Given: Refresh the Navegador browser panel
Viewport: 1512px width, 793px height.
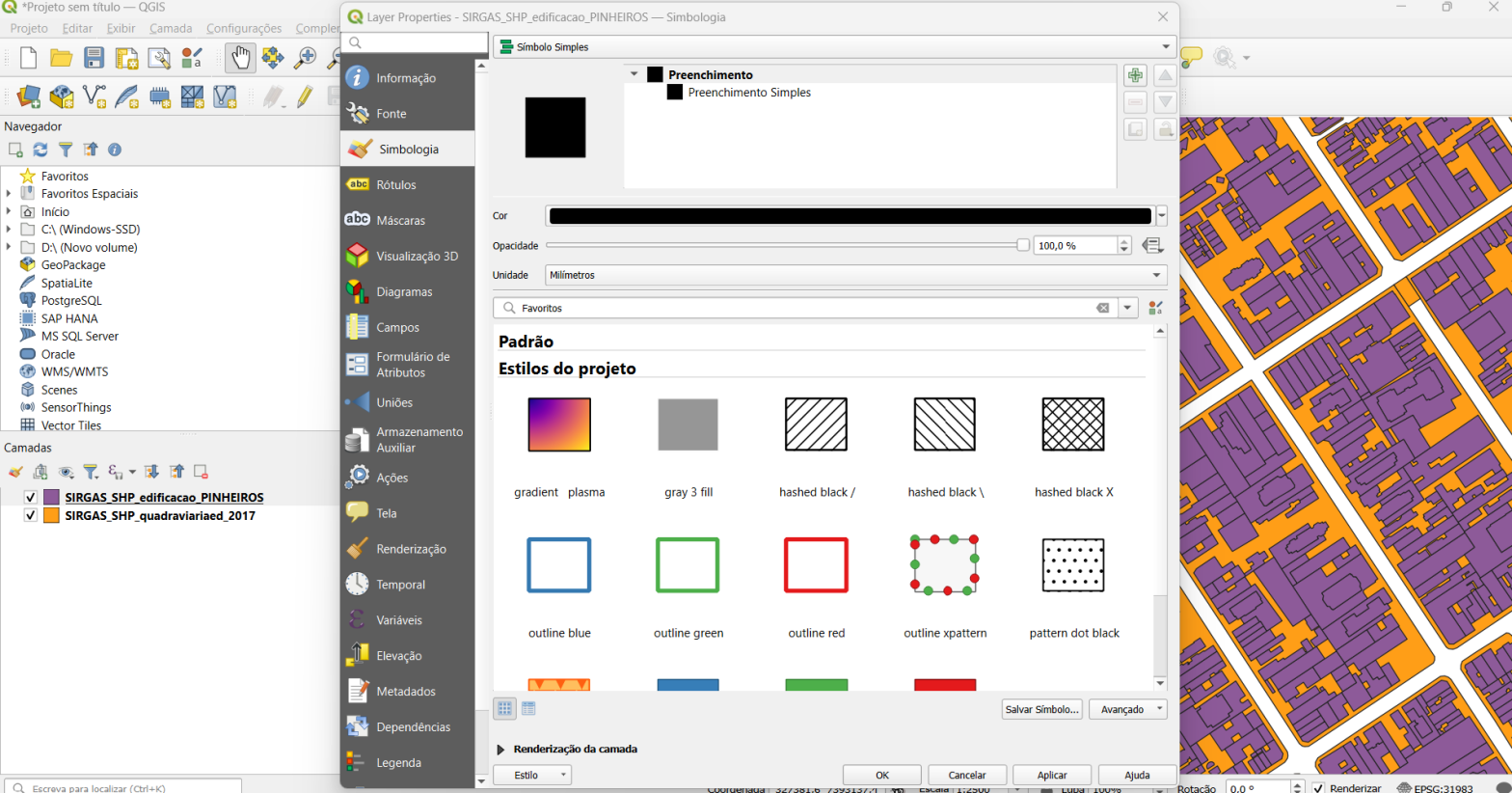Looking at the screenshot, I should click(x=40, y=150).
